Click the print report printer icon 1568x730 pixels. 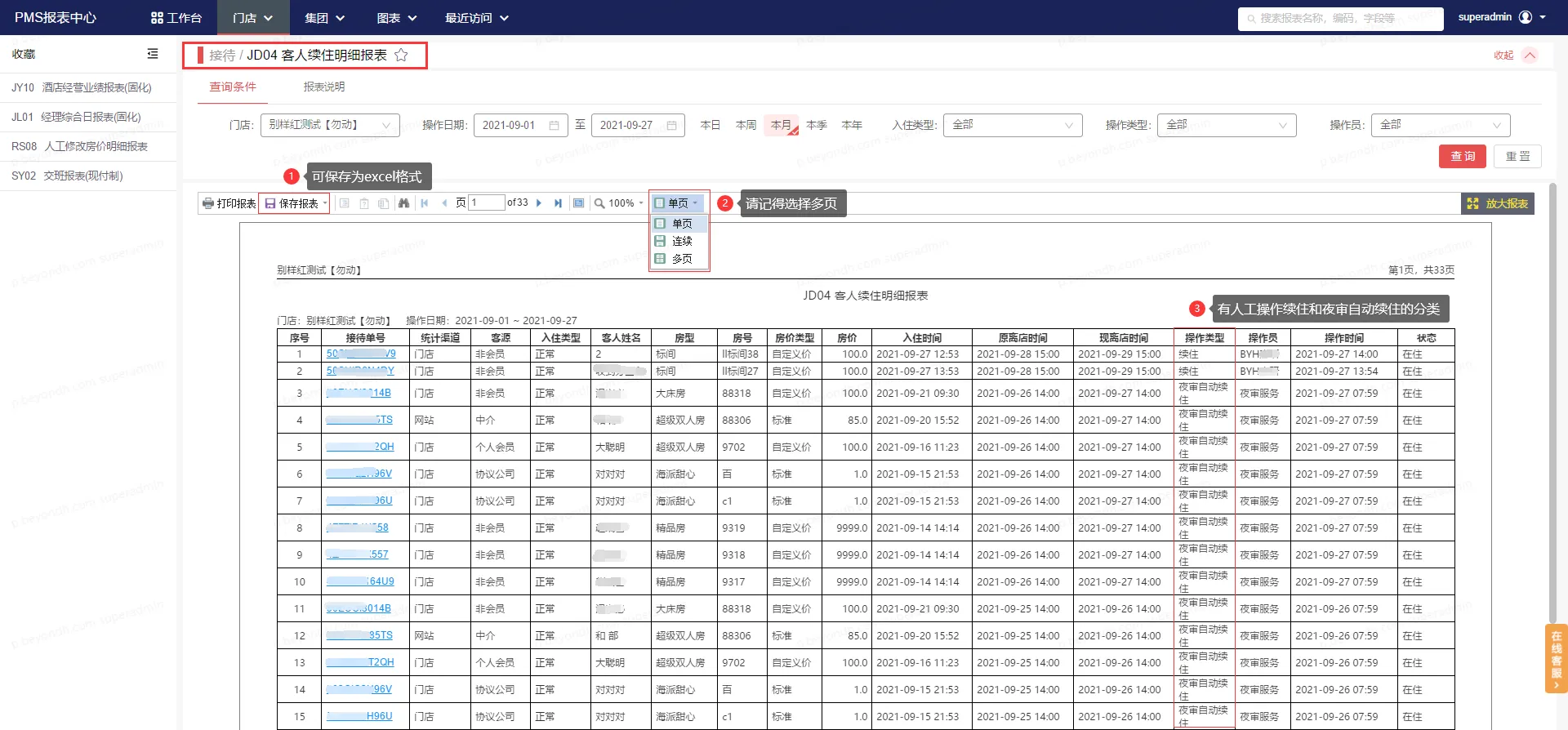(x=208, y=203)
